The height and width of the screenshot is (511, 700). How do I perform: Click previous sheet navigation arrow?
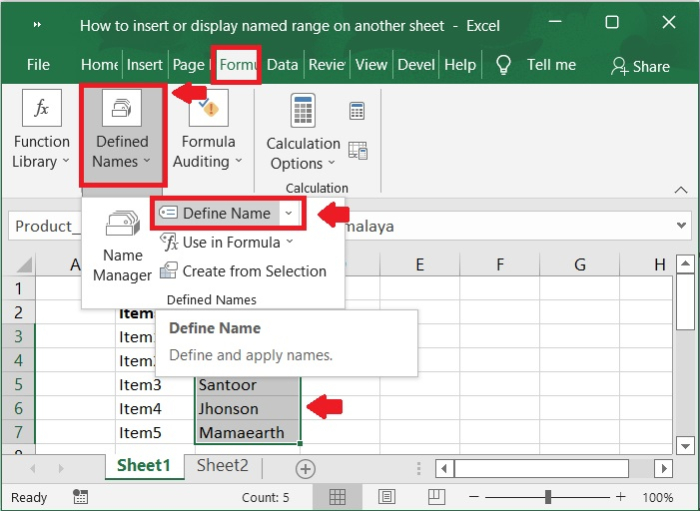point(33,469)
